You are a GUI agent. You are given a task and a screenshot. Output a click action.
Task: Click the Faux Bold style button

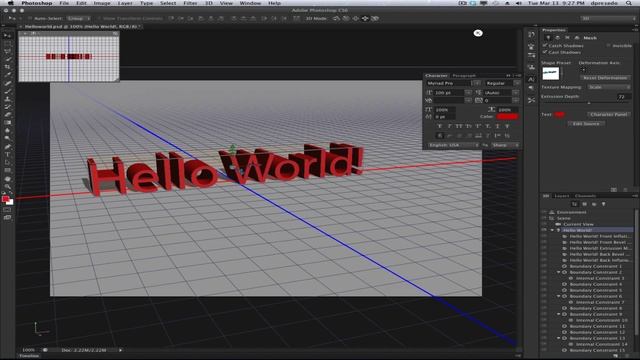click(x=440, y=126)
